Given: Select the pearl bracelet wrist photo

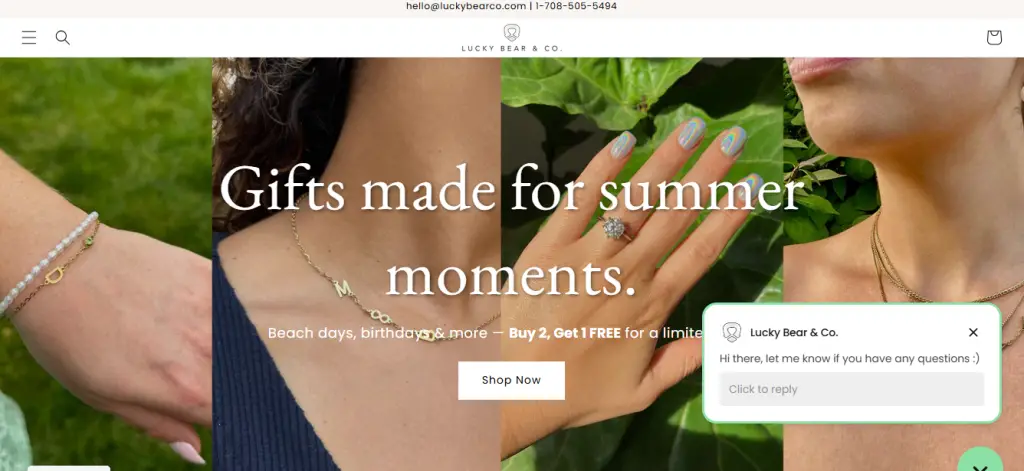Looking at the screenshot, I should [x=106, y=264].
